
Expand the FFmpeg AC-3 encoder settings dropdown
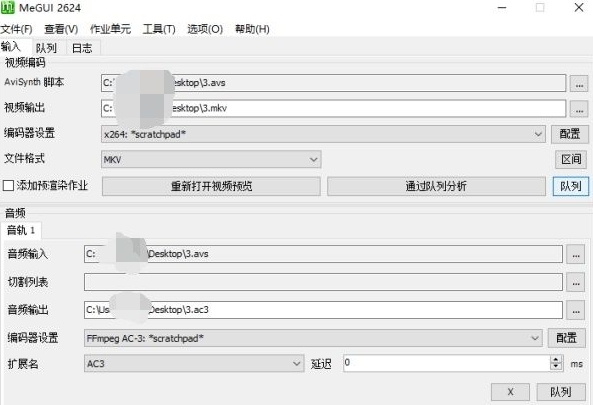click(534, 338)
